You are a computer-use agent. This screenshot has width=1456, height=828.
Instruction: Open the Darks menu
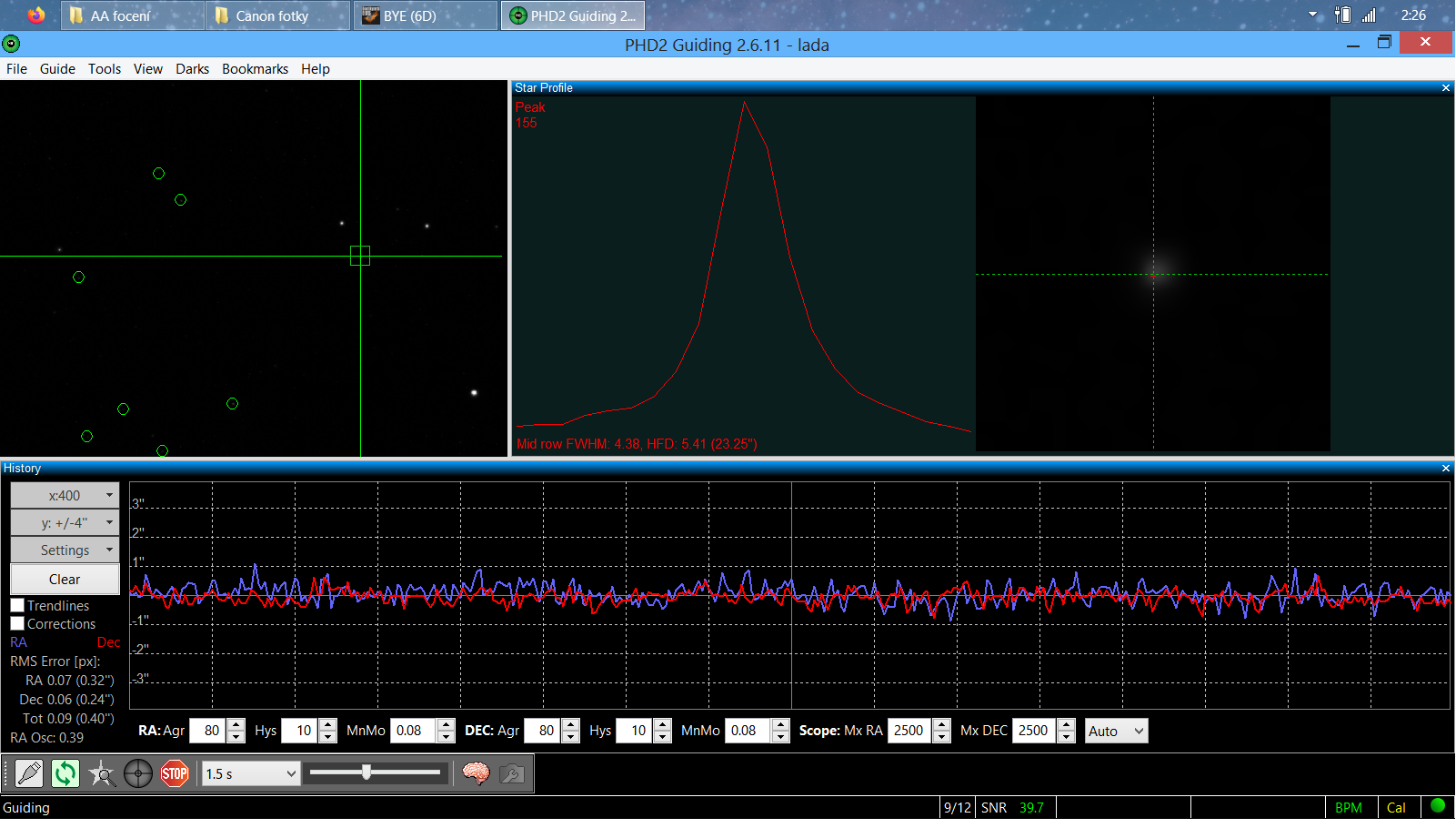click(x=192, y=69)
